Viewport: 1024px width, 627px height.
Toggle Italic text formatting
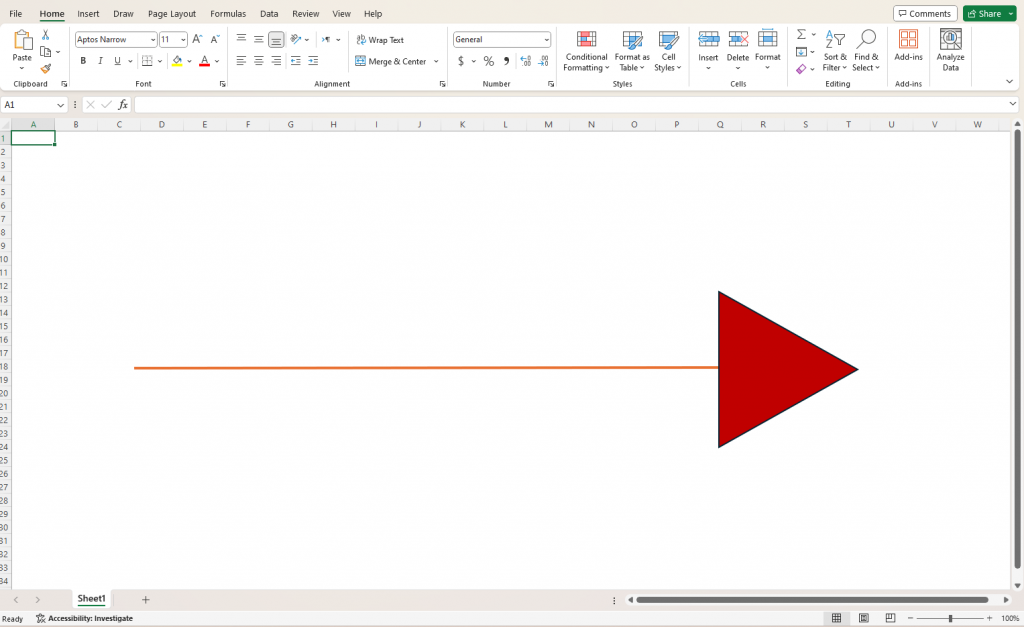point(100,61)
